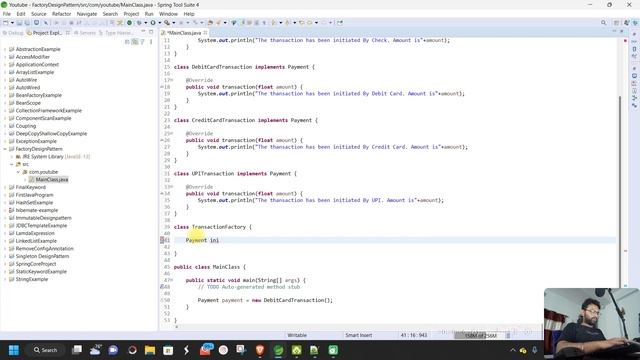Click the Link with Editor icon
640x360 pixels.
[x=135, y=42]
